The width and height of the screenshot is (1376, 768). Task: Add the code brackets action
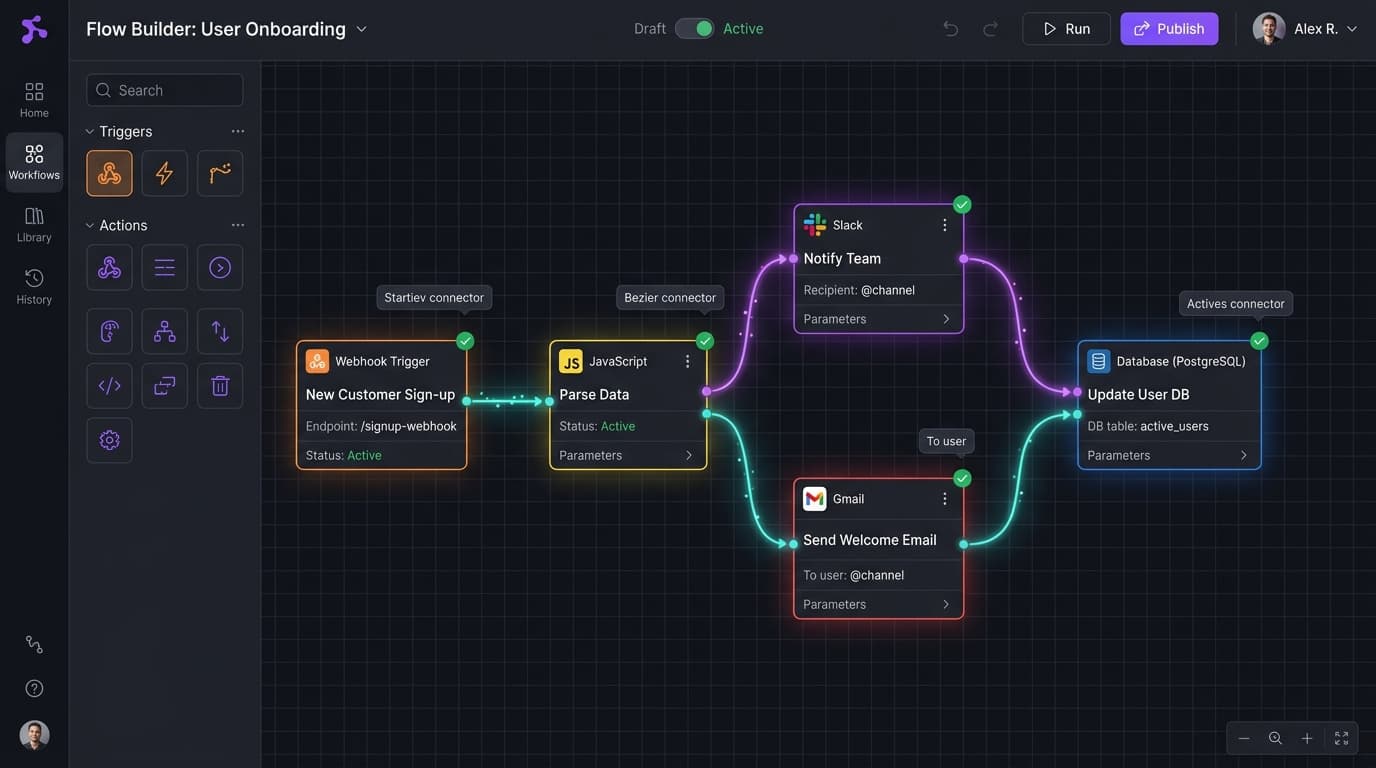[x=109, y=385]
